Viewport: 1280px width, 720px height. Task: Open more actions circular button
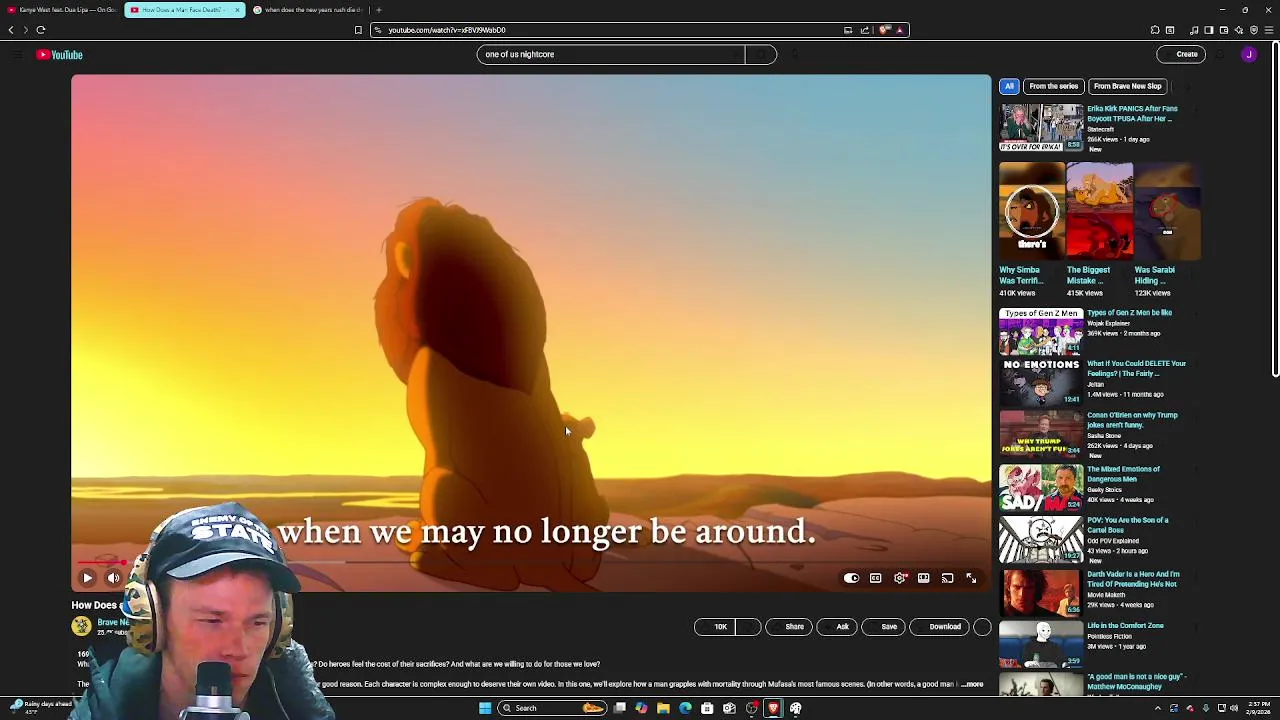(982, 627)
